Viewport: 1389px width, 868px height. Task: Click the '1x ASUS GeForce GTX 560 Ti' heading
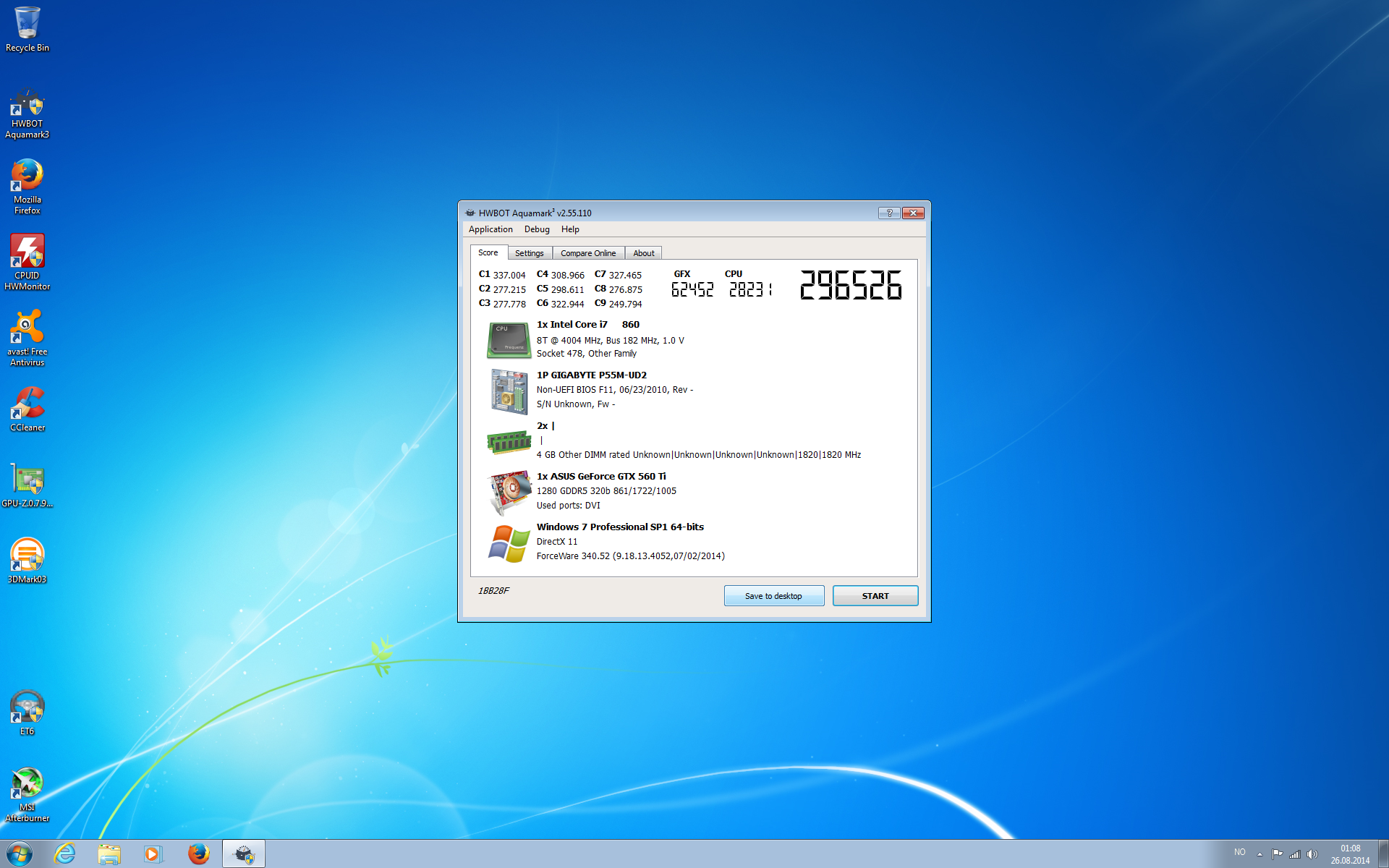(x=601, y=477)
